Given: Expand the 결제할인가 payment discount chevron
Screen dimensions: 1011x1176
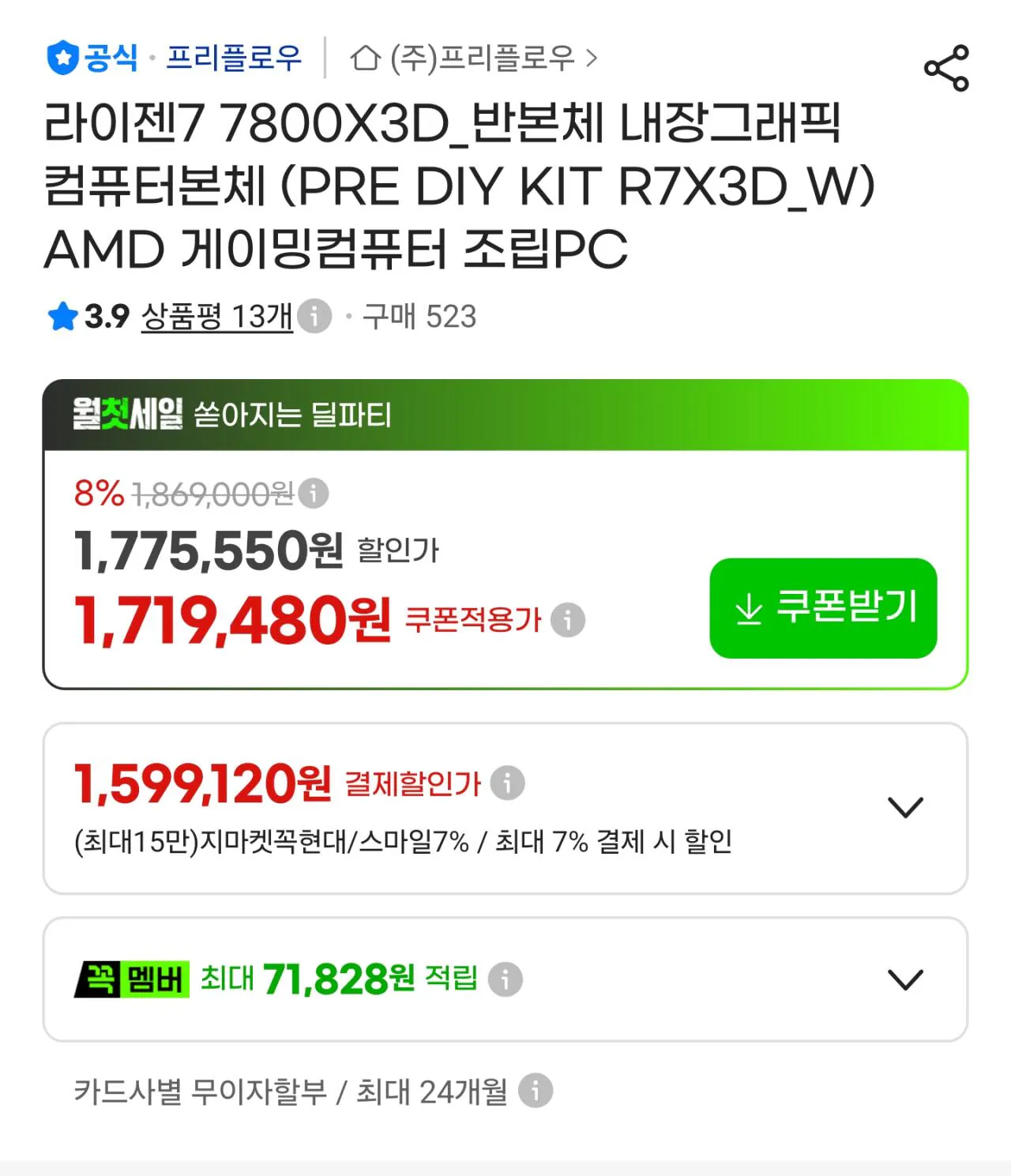Looking at the screenshot, I should (x=905, y=807).
